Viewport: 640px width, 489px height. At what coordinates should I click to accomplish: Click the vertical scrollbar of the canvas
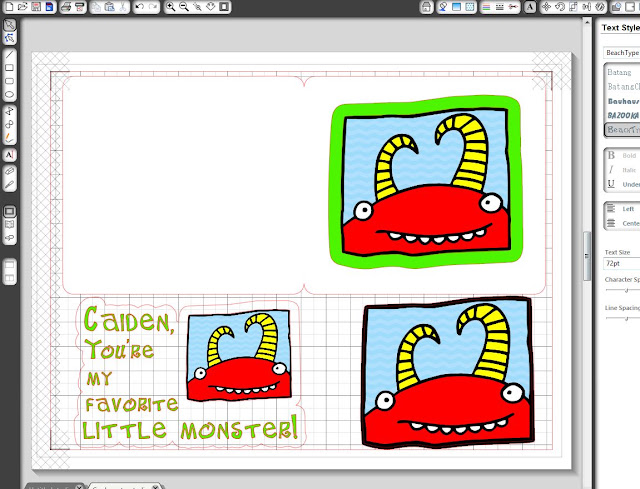point(587,256)
